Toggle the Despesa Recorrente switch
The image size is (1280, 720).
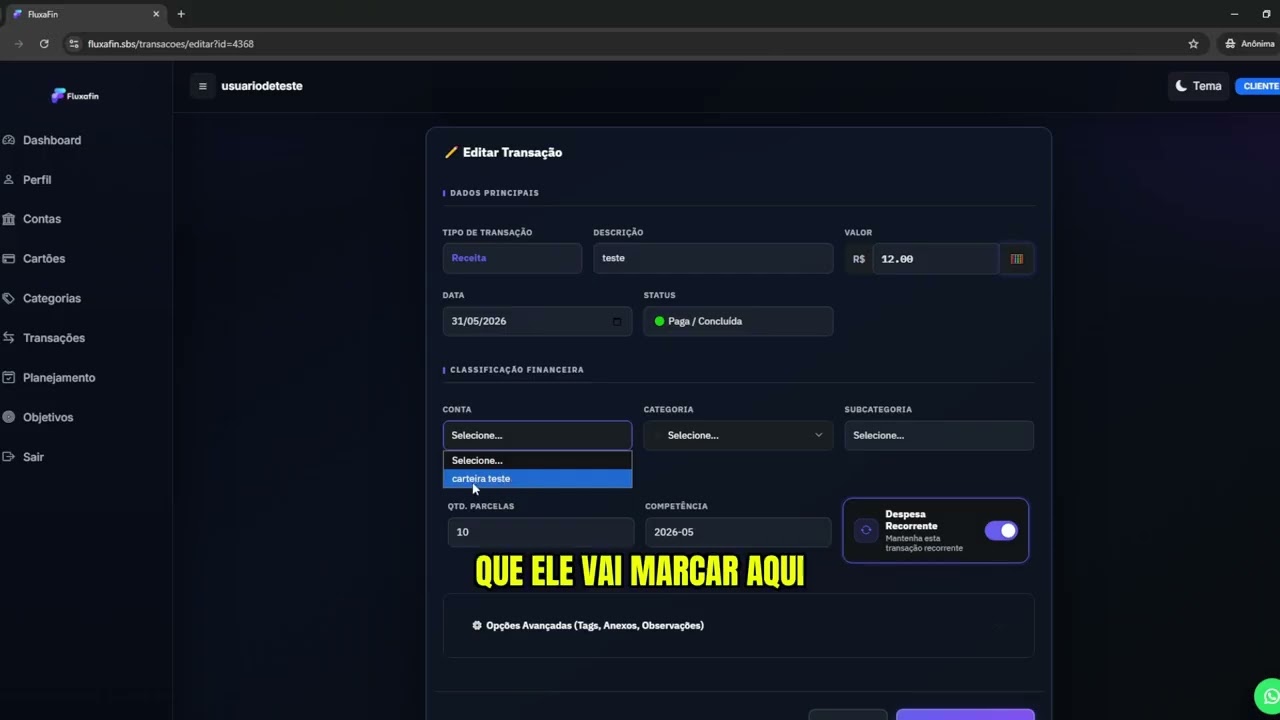(1001, 531)
